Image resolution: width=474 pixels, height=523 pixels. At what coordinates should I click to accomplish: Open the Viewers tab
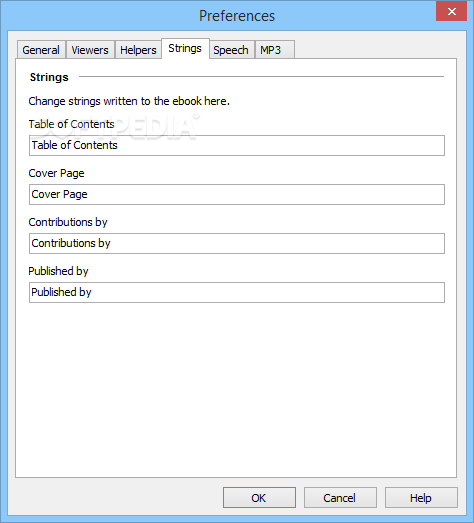(x=90, y=50)
